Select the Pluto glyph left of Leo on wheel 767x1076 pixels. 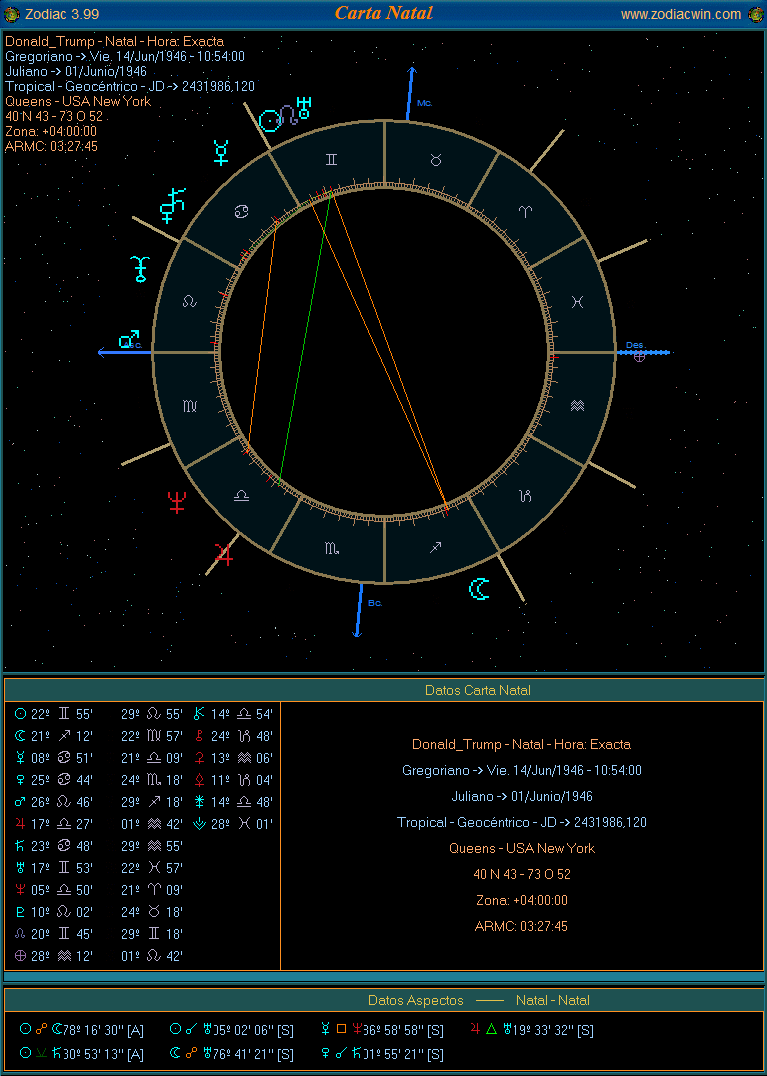141,268
